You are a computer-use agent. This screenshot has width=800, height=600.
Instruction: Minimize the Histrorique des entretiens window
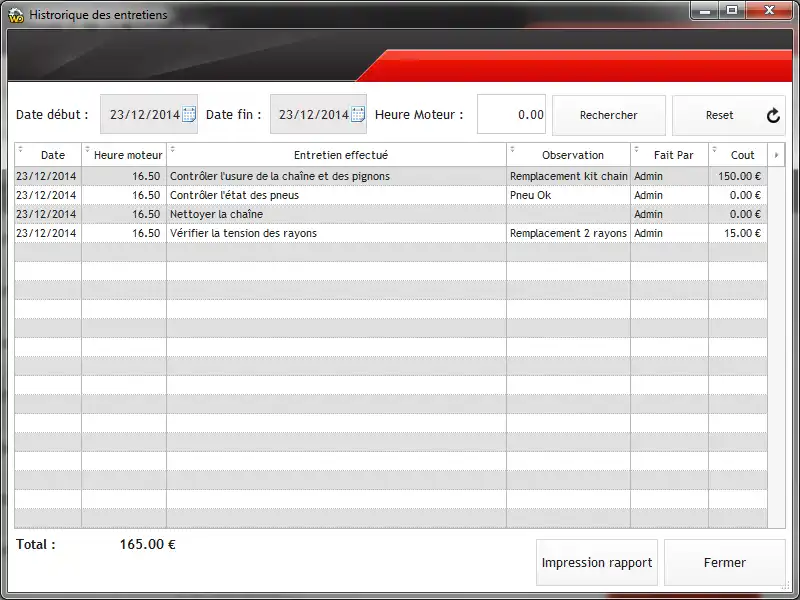pos(706,10)
